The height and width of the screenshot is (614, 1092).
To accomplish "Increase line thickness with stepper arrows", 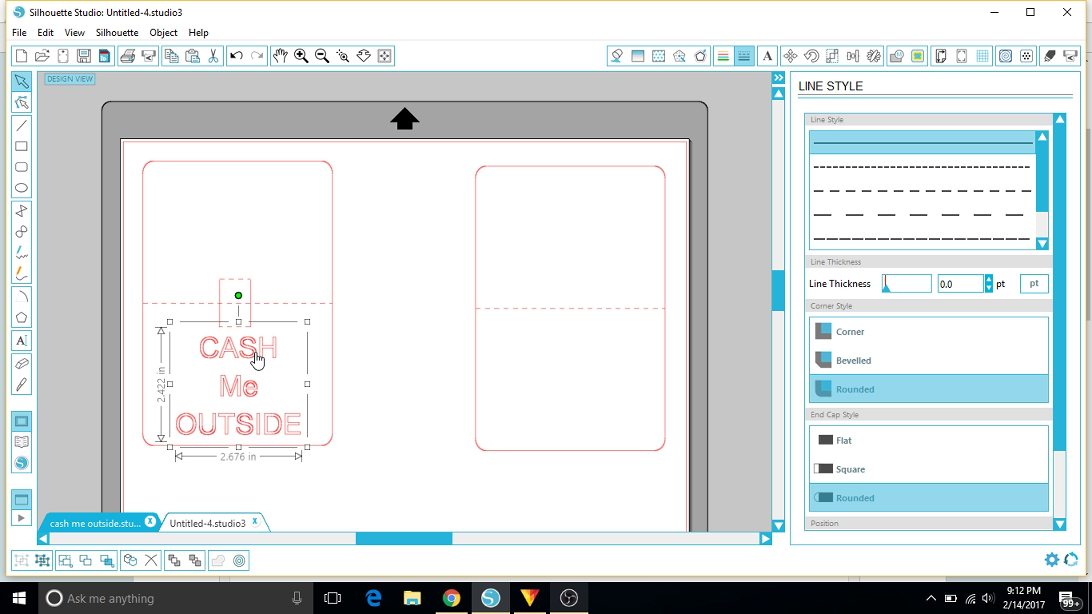I will click(988, 279).
